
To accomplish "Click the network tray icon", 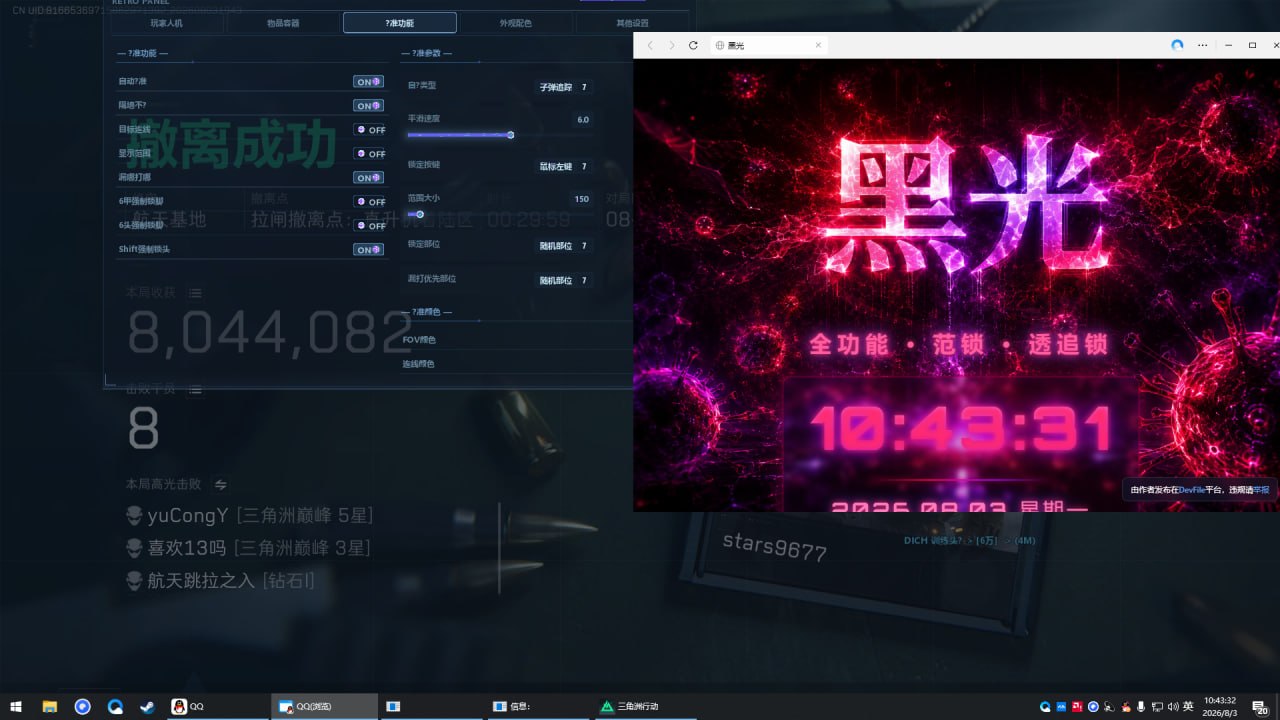I will tap(1156, 706).
